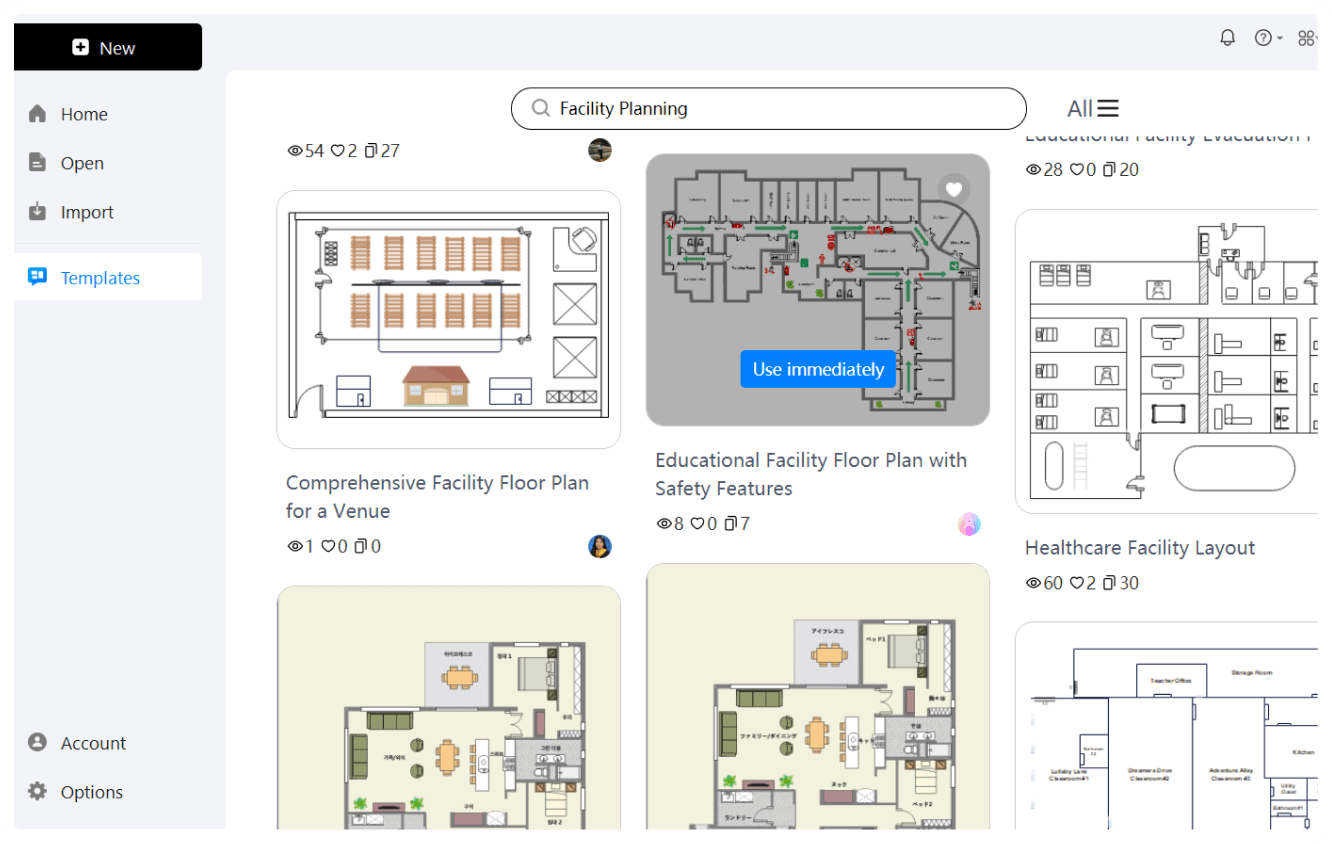Open Account in the sidebar
This screenshot has width=1332, height=844.
point(108,743)
